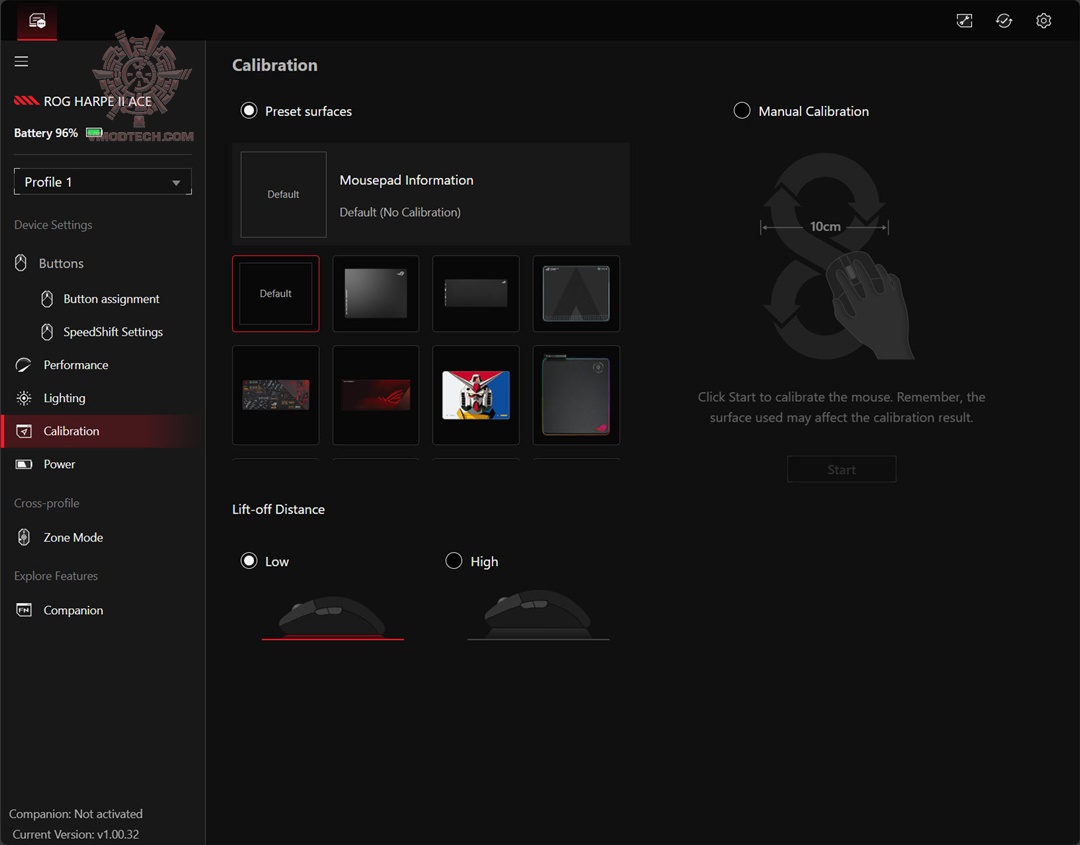
Task: Select the Gundam mousepad preset
Action: (x=476, y=395)
